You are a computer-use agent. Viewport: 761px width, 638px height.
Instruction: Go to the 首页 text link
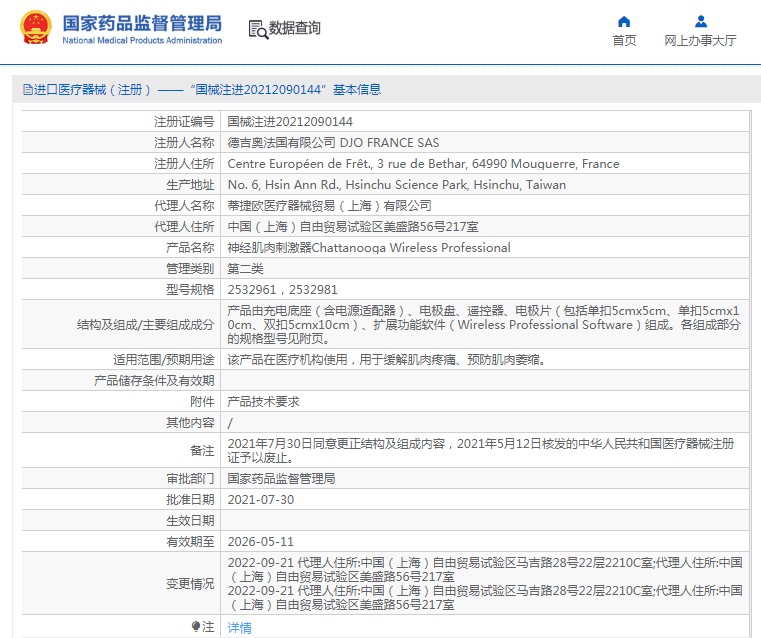[x=624, y=41]
